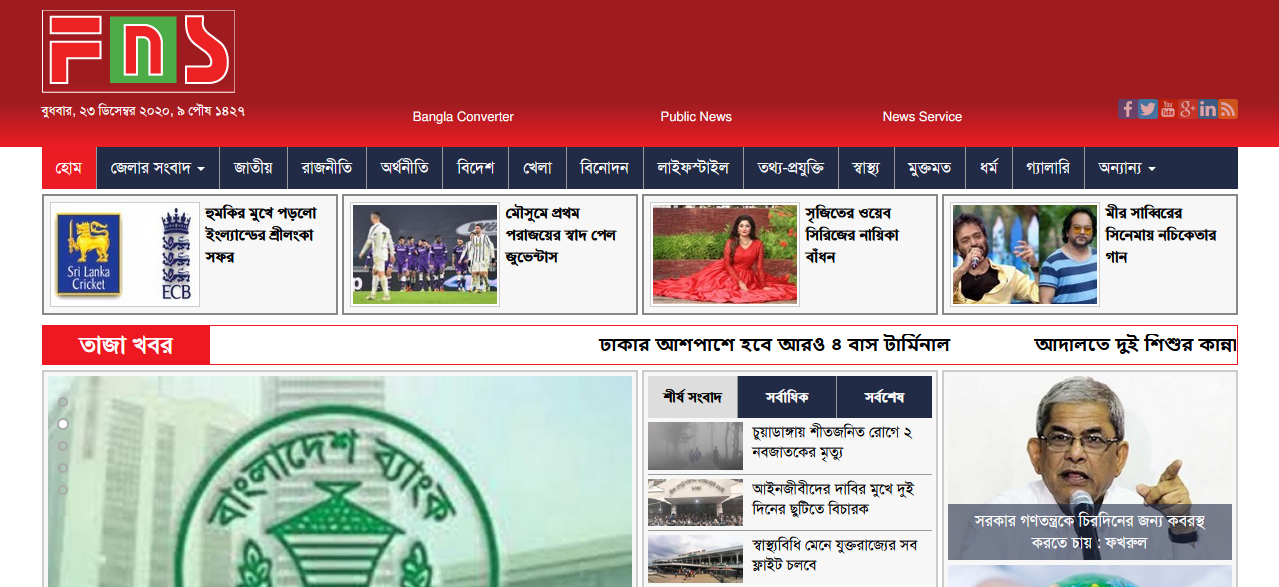This screenshot has height=587, width=1279.
Task: Open the বিদেশ menu section
Action: point(476,168)
